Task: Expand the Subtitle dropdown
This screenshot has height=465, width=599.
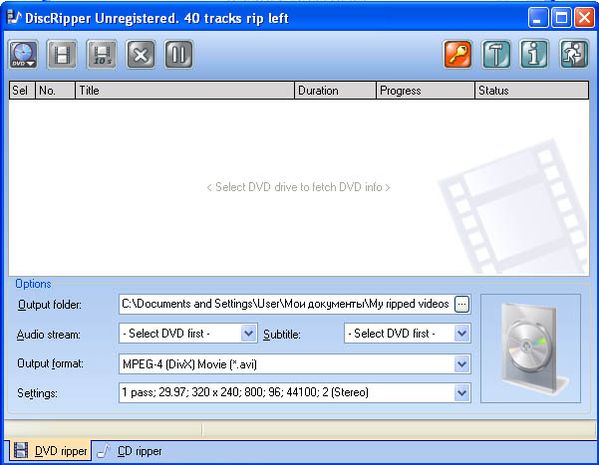Action: [x=461, y=334]
